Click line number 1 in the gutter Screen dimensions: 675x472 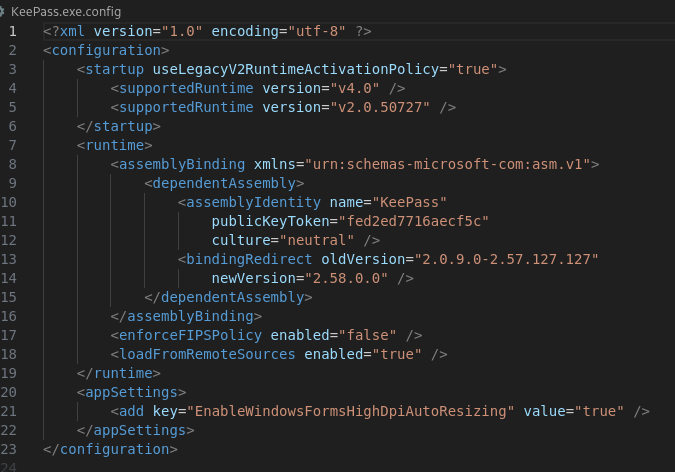tap(12, 31)
